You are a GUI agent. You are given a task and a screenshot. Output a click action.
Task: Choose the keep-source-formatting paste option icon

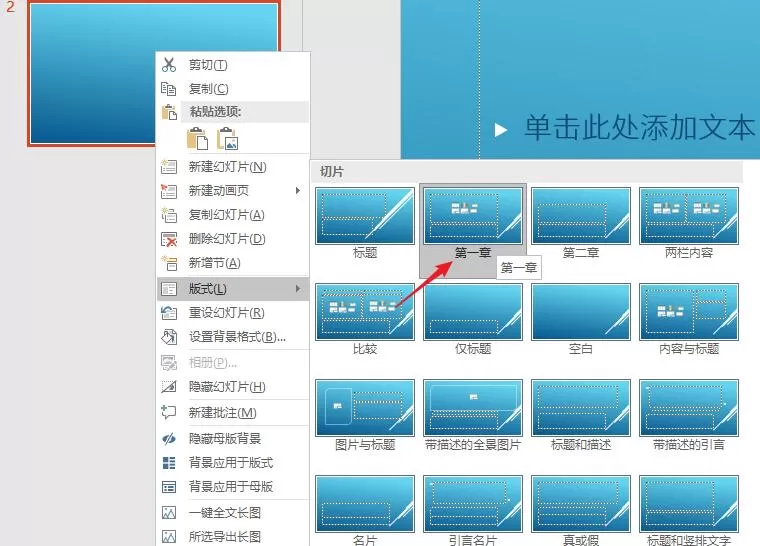coord(197,138)
